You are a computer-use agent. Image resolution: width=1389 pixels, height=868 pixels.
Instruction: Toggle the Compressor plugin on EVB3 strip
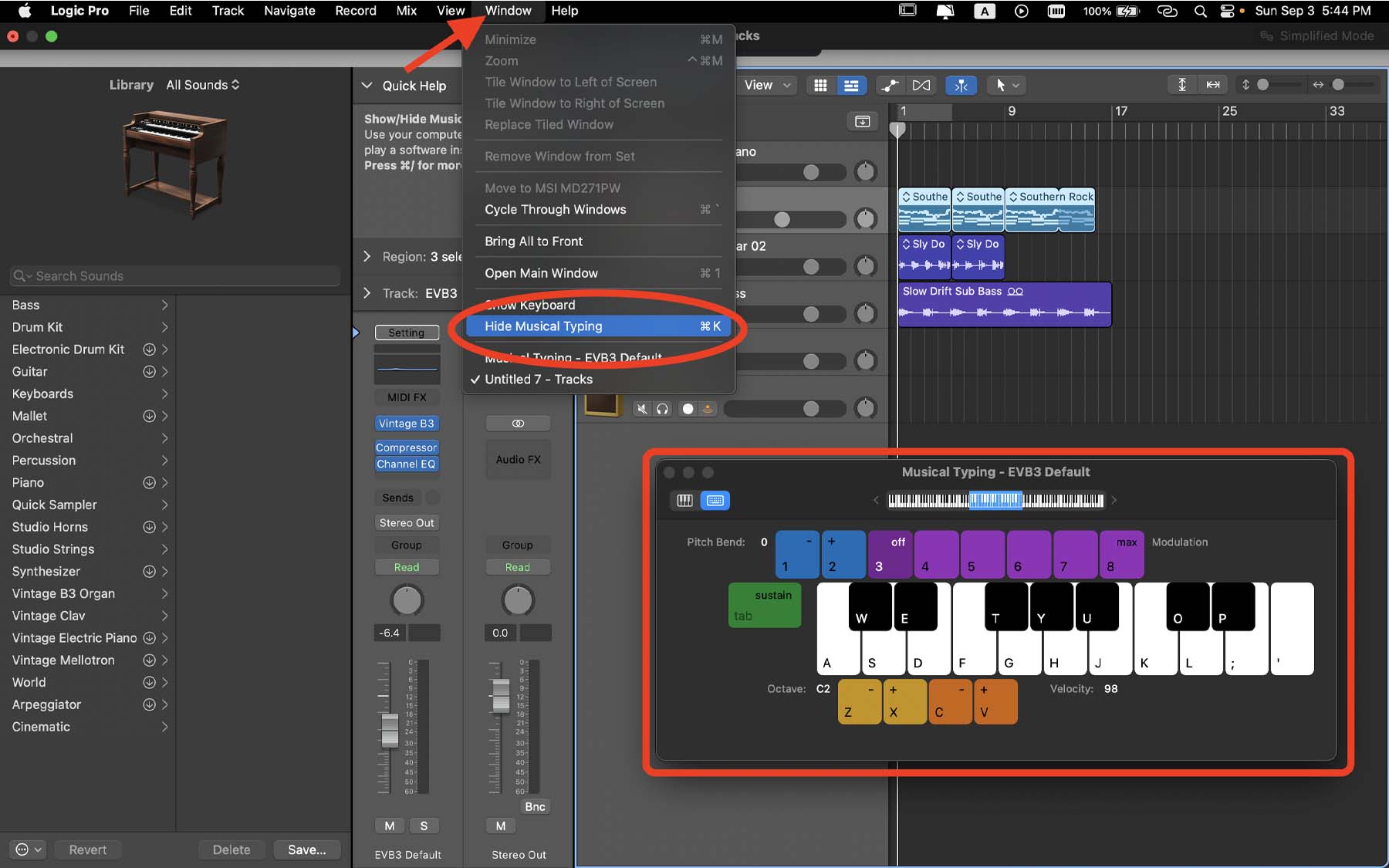(x=407, y=448)
